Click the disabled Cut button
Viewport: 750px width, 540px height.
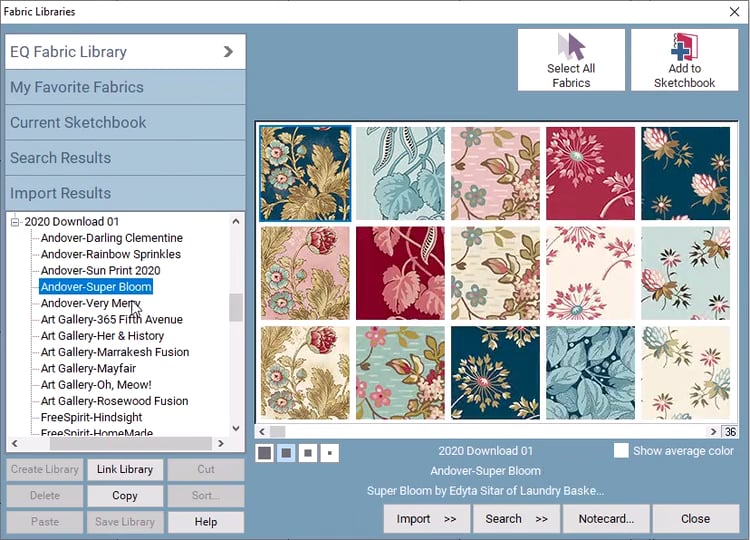coord(206,469)
